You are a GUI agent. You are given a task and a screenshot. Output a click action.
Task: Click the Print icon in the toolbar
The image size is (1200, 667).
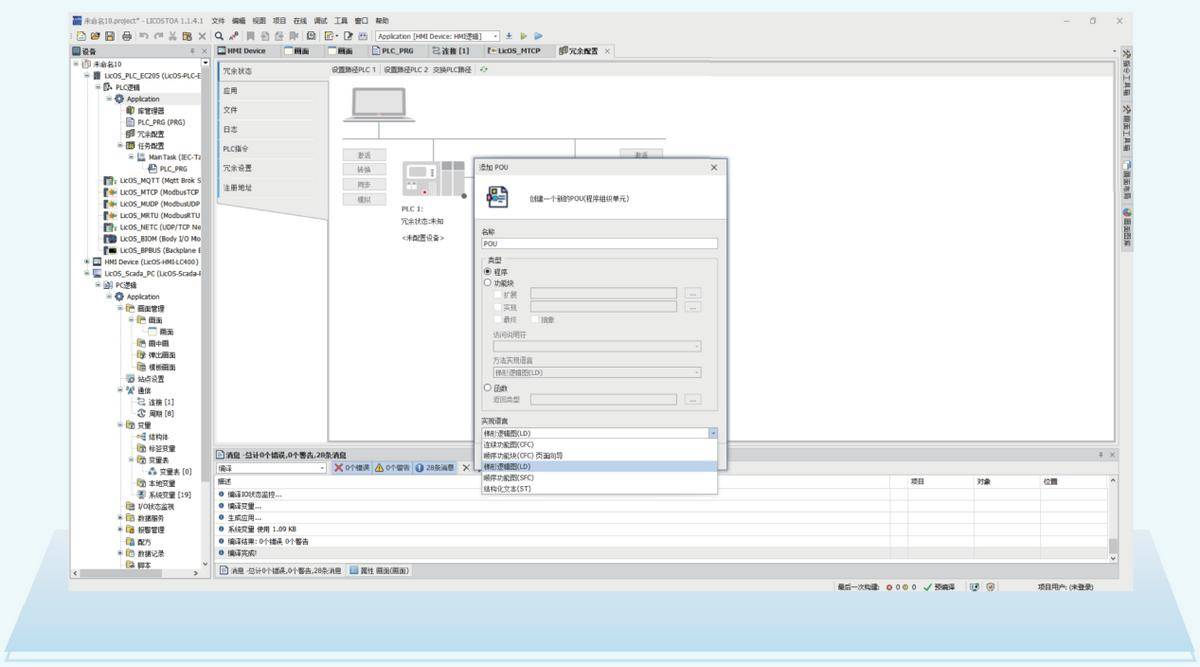pos(127,36)
